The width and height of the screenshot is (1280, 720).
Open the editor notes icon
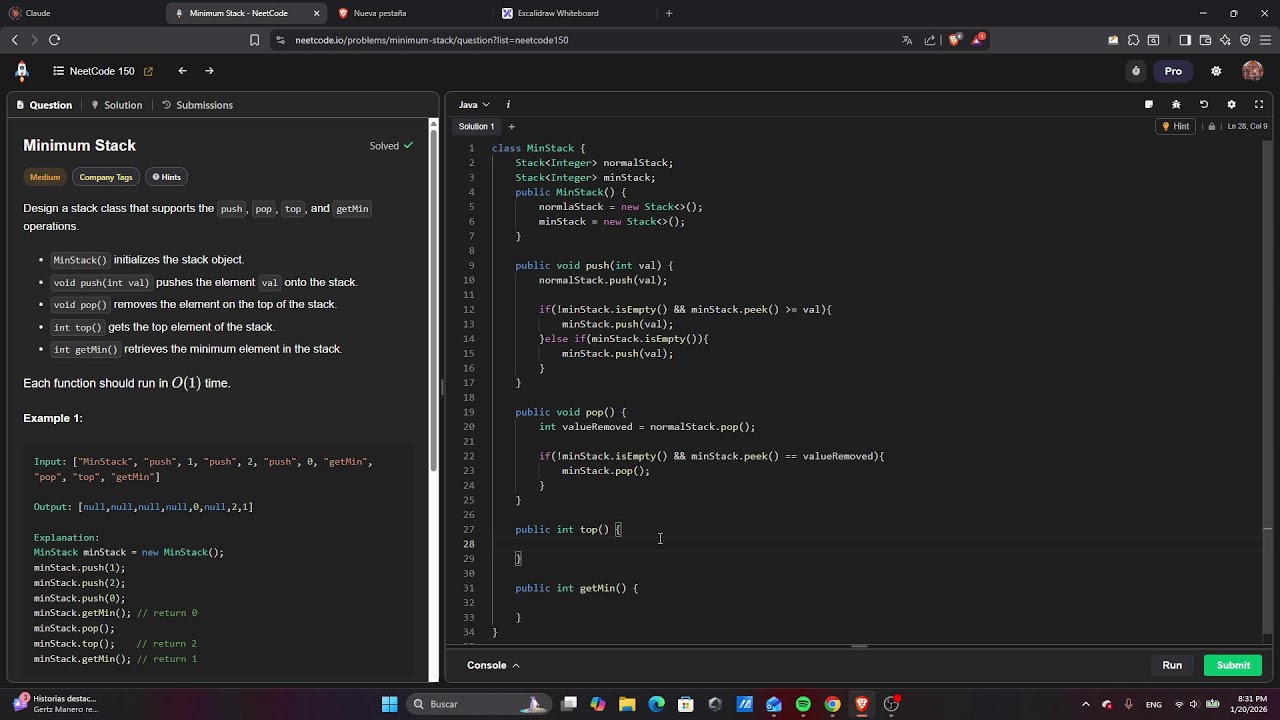pos(1149,104)
